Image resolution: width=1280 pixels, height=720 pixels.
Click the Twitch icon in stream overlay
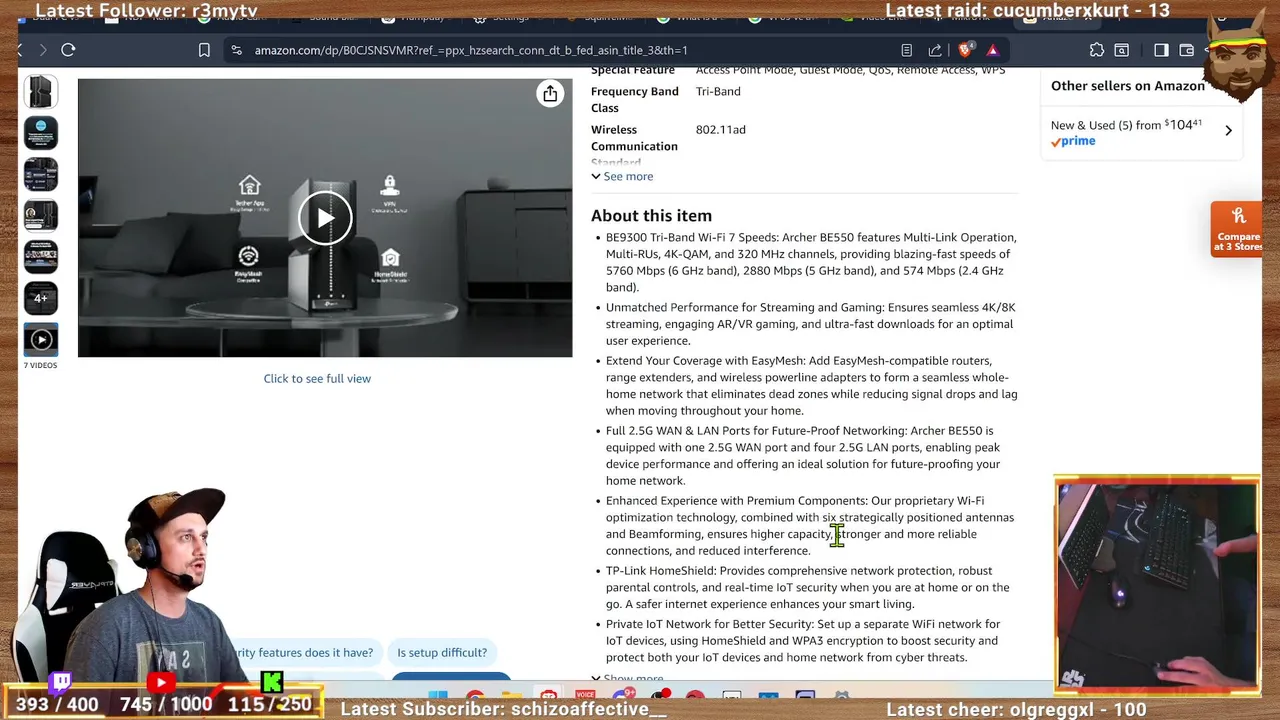tap(60, 683)
